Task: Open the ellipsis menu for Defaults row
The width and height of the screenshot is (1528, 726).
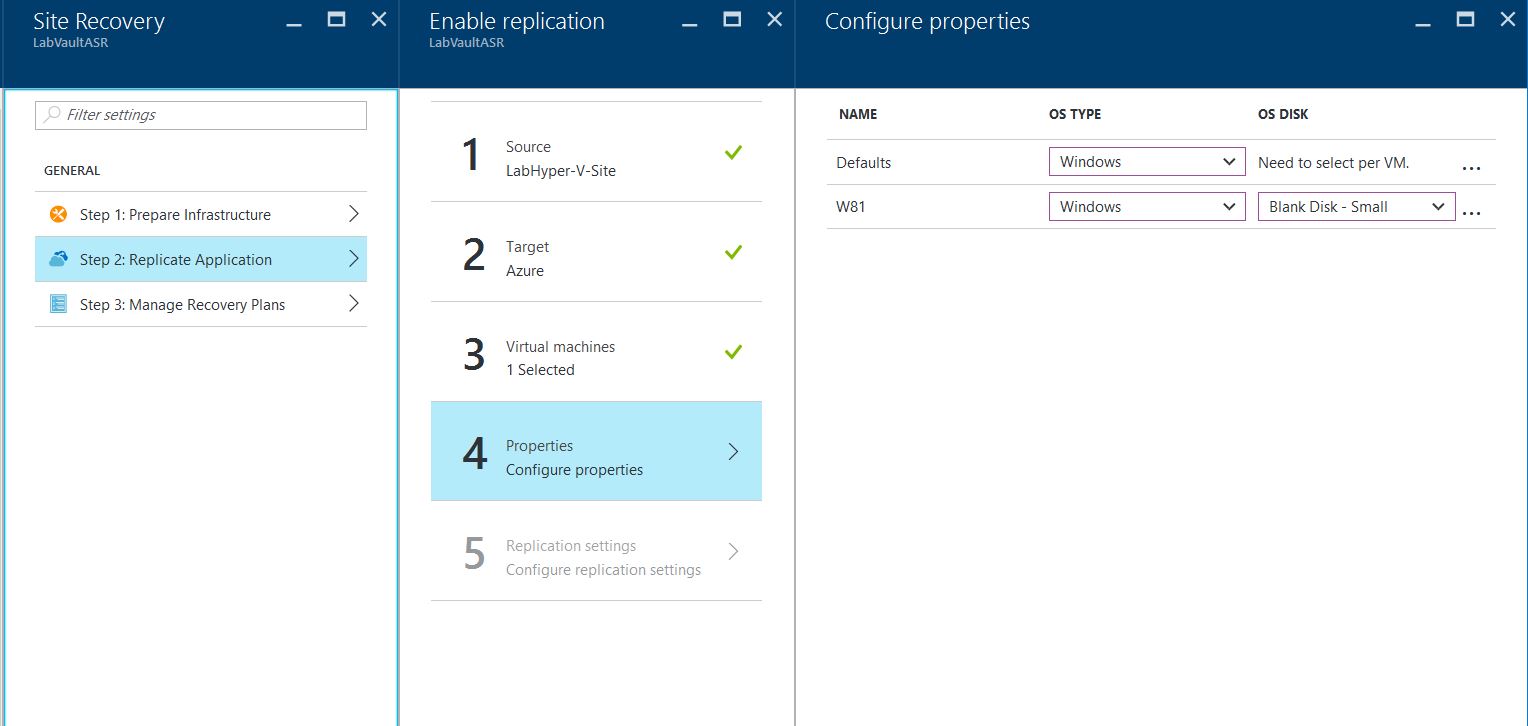Action: point(1470,166)
